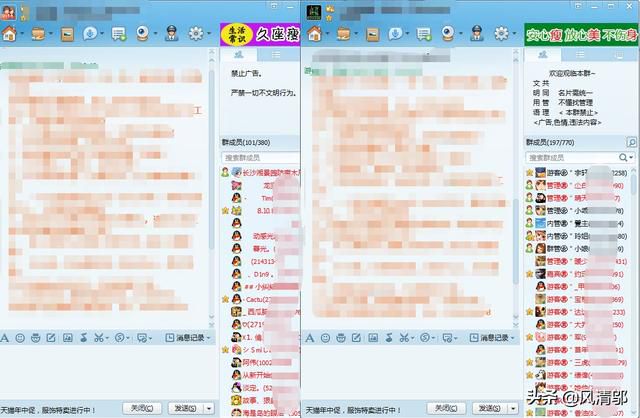Start a video chat in the left window
640x418 pixels.
[142, 34]
